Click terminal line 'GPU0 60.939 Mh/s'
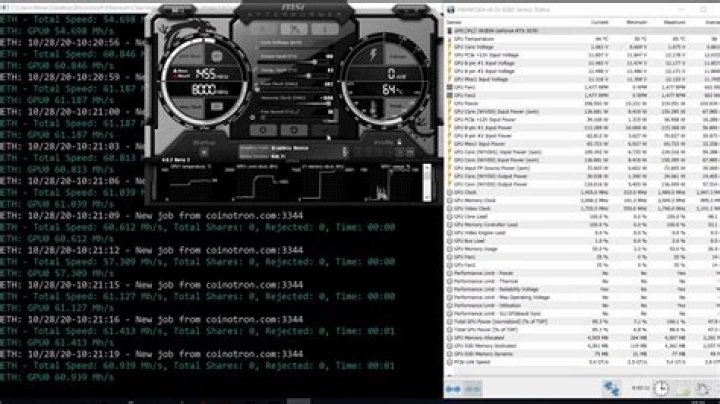 57,377
